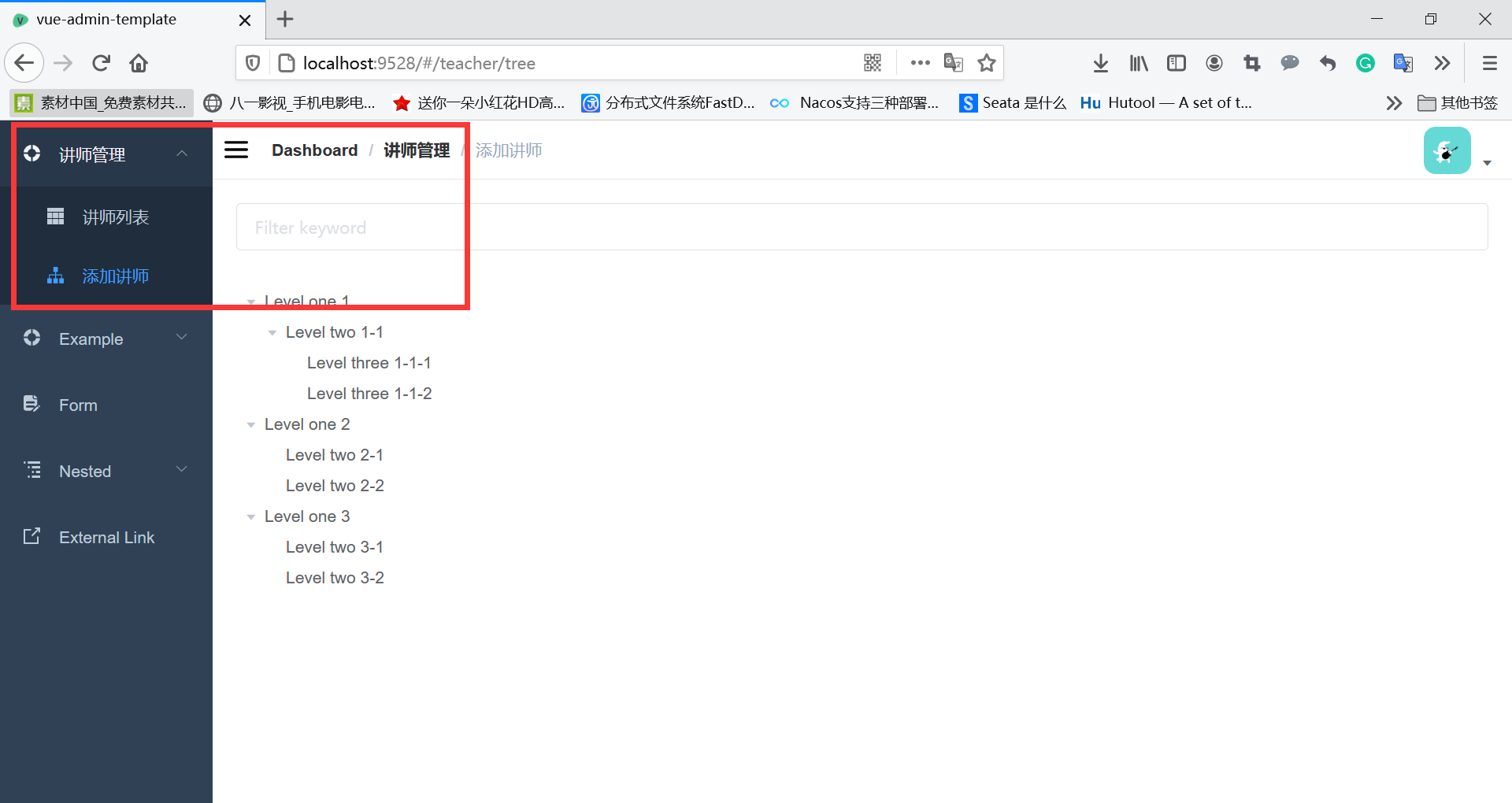Image resolution: width=1512 pixels, height=803 pixels.
Task: Open the 八一影视 bookmark
Action: [290, 102]
